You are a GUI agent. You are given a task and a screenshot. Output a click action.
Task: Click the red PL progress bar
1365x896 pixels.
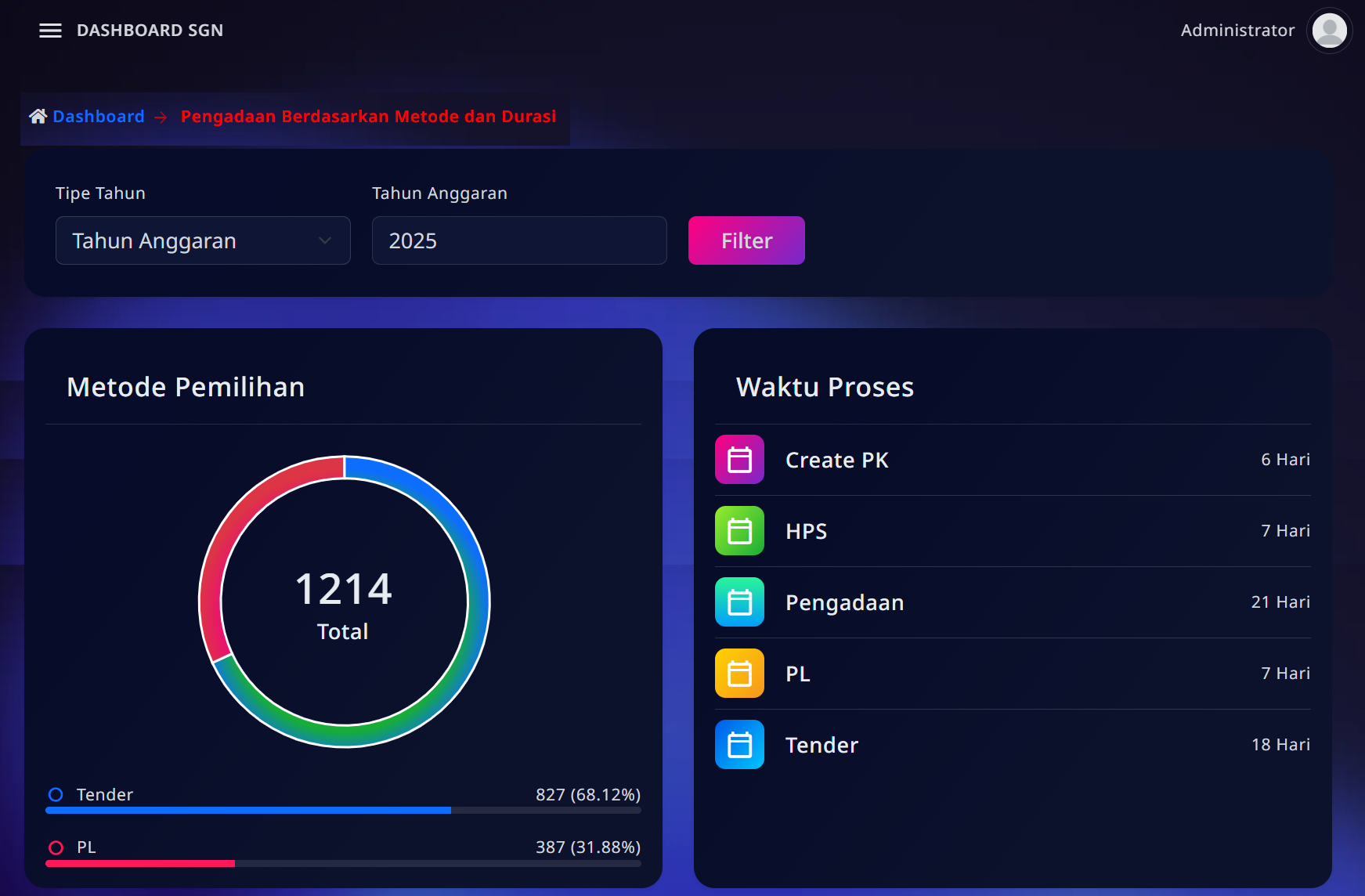pos(140,863)
